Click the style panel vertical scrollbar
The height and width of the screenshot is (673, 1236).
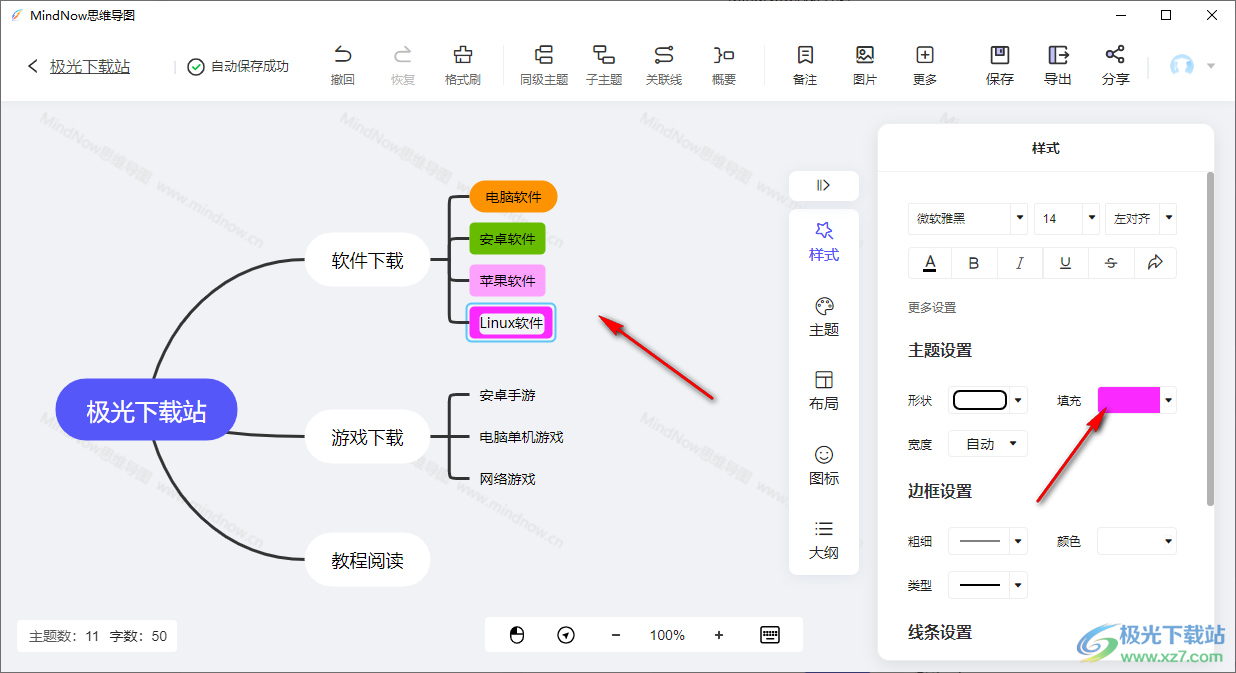1209,338
